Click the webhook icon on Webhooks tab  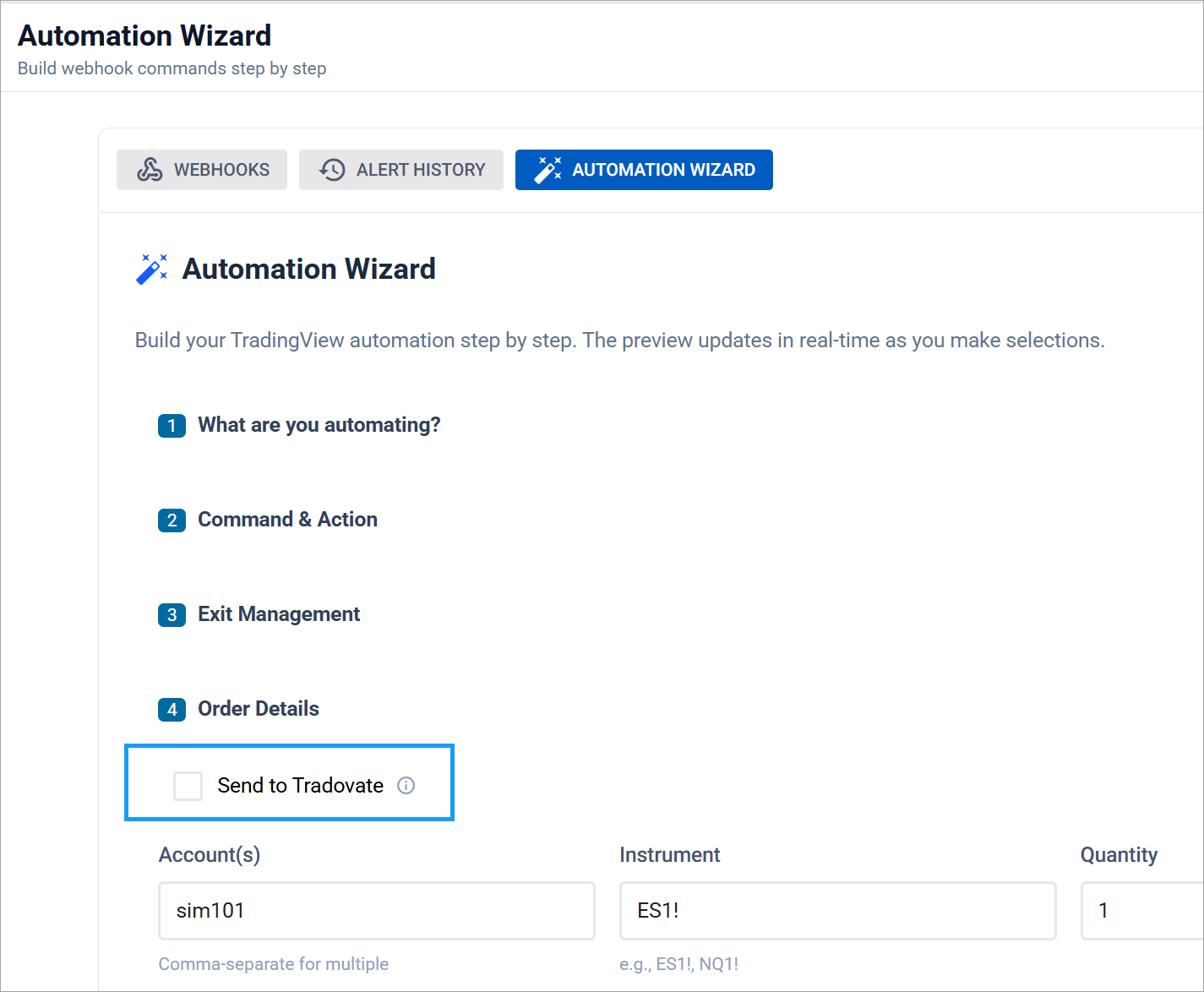coord(150,170)
